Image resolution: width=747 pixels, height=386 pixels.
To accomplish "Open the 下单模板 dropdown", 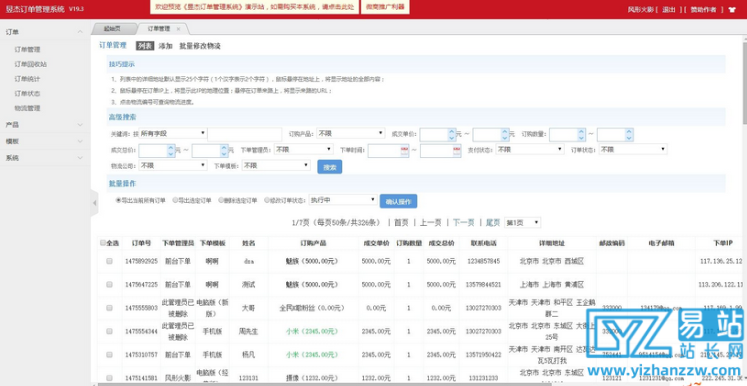I will click(276, 166).
